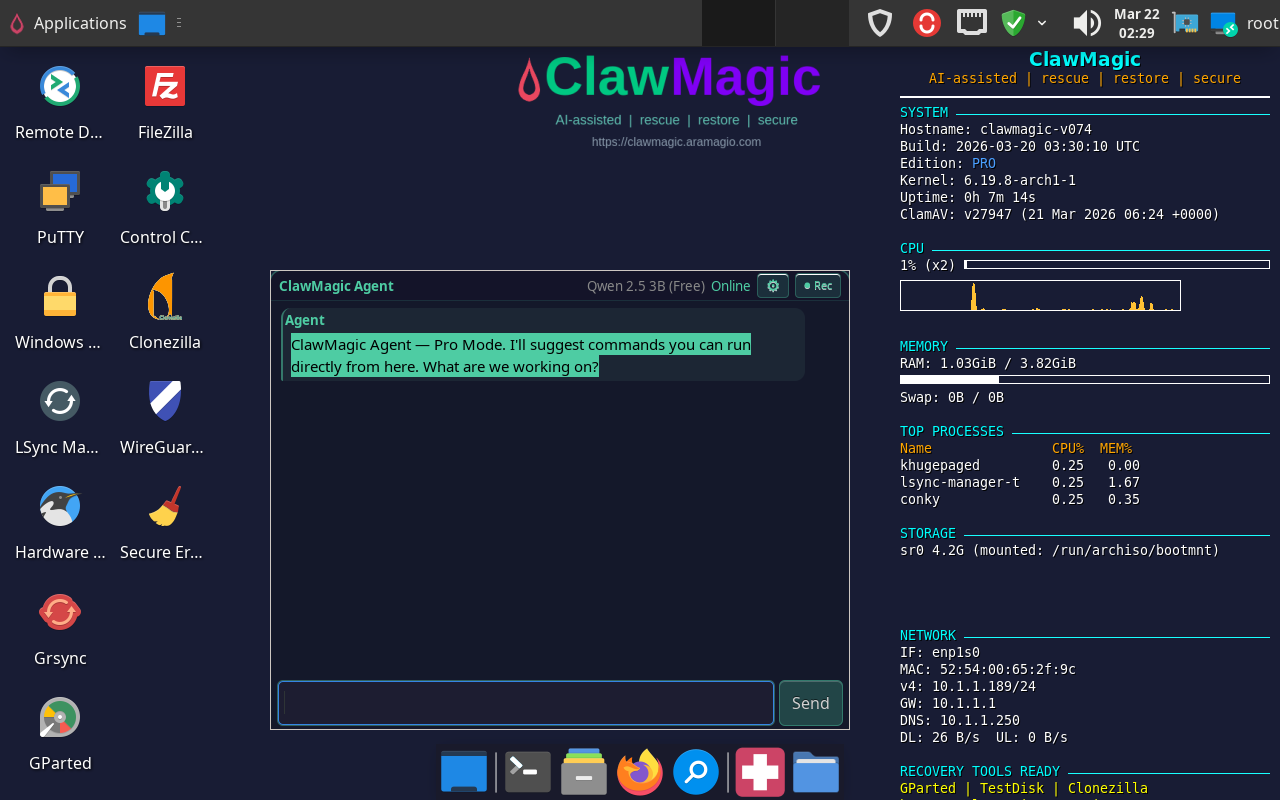Open the Remote Desktop shortcut on the desktop

(60, 86)
